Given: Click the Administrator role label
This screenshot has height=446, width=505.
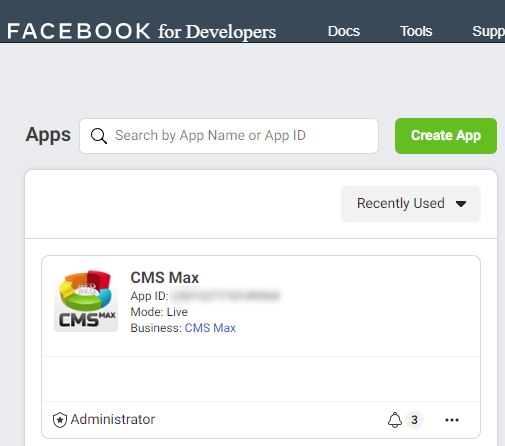Looking at the screenshot, I should click(113, 420).
